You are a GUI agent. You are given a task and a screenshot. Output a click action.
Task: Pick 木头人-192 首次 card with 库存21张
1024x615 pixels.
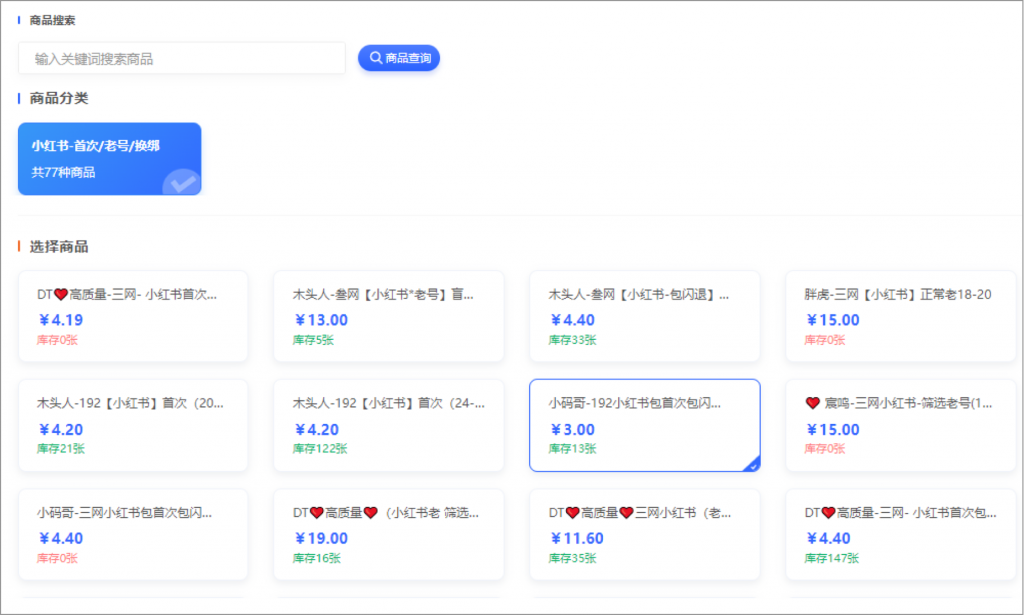click(x=132, y=425)
